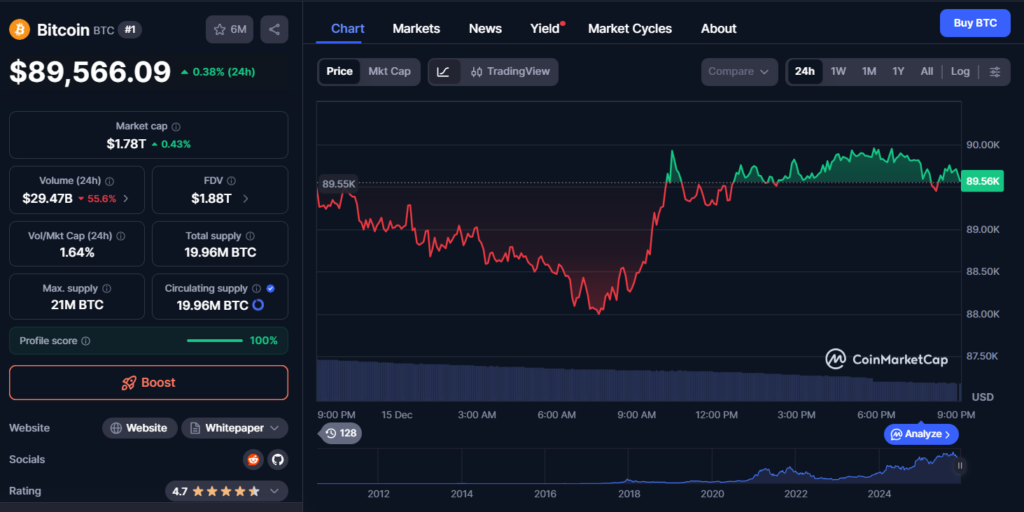This screenshot has height=512, width=1024.
Task: Open the Market Cycles tab
Action: 630,28
